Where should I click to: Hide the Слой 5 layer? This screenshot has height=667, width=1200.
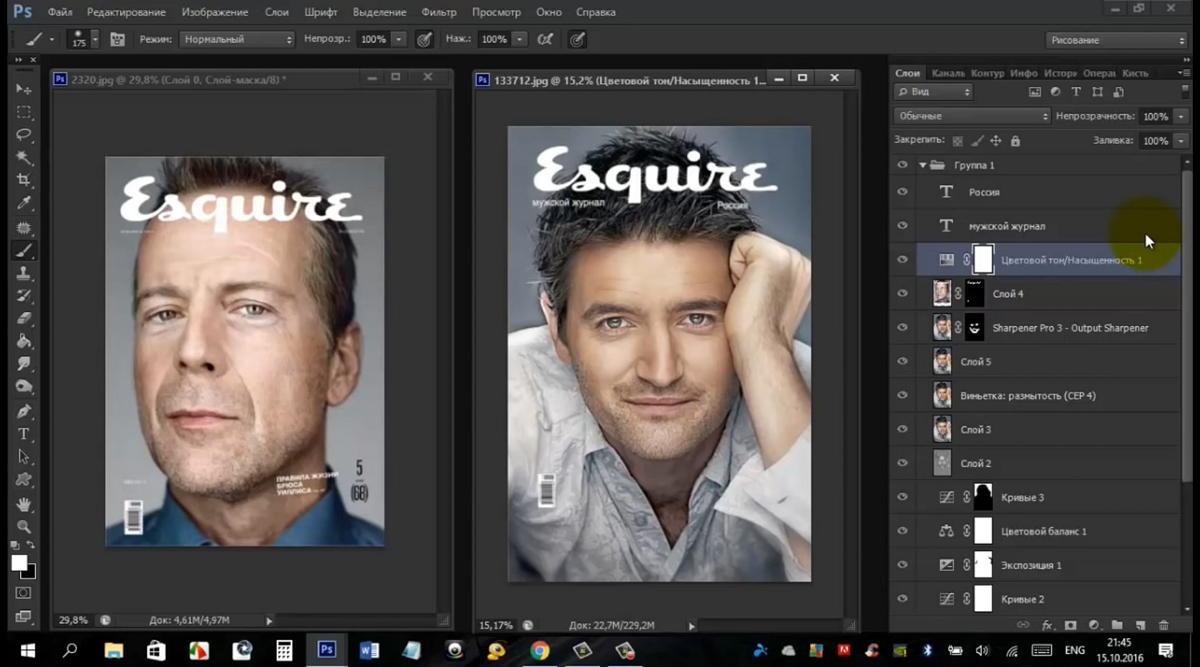click(x=902, y=362)
